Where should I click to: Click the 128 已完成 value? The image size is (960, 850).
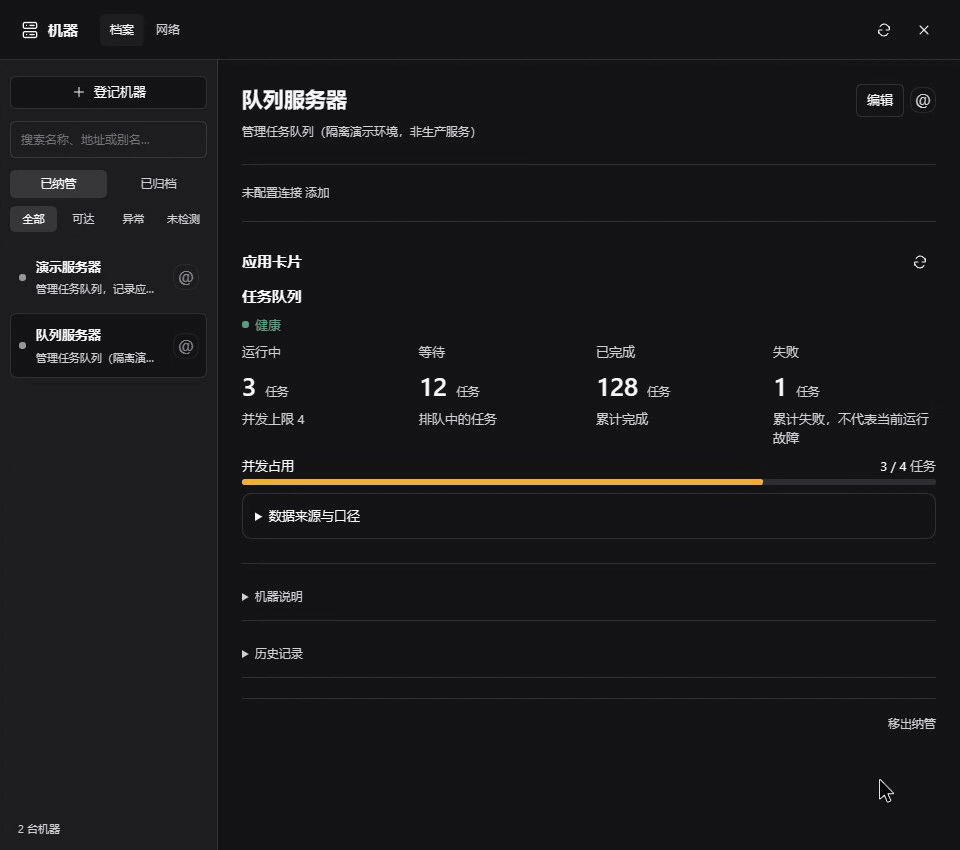(x=617, y=388)
